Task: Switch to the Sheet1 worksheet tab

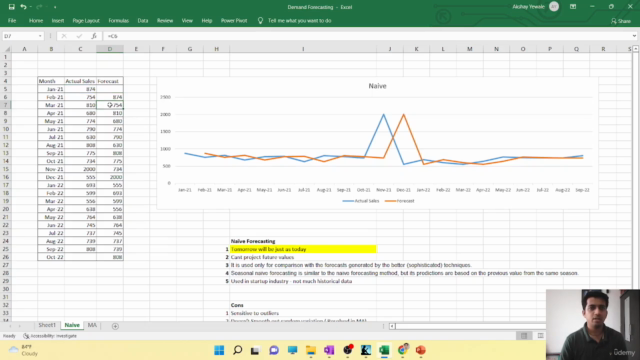Action: 47,325
